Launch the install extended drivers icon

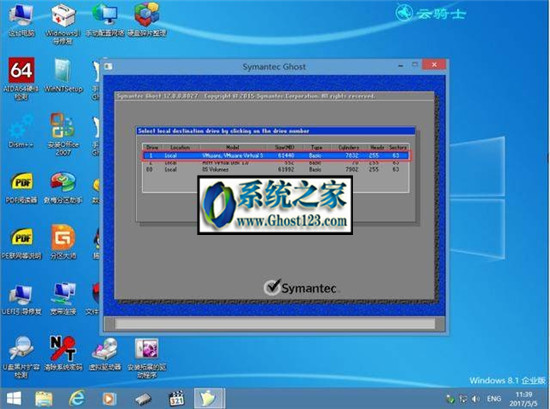147,357
